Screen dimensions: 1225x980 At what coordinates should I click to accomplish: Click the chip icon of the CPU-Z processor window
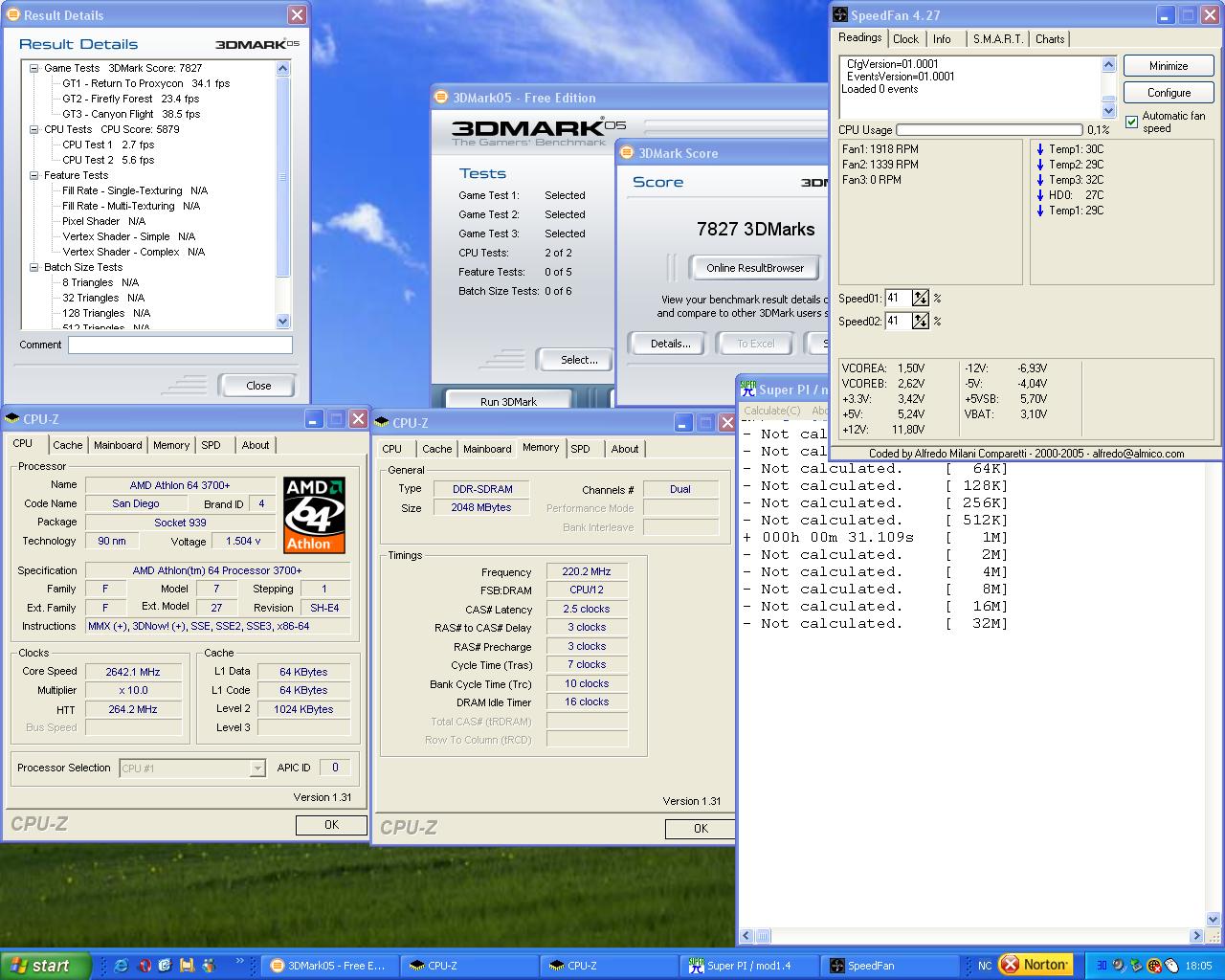(x=12, y=418)
